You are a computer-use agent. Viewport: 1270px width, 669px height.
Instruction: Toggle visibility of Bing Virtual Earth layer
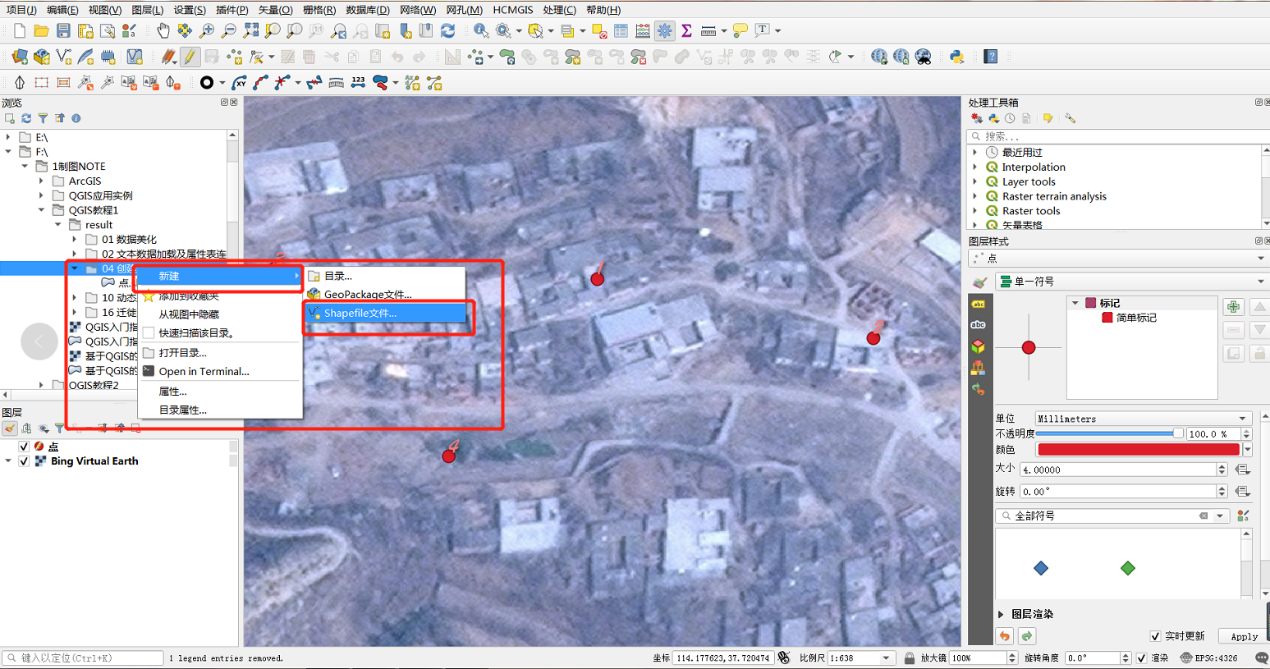pos(25,461)
